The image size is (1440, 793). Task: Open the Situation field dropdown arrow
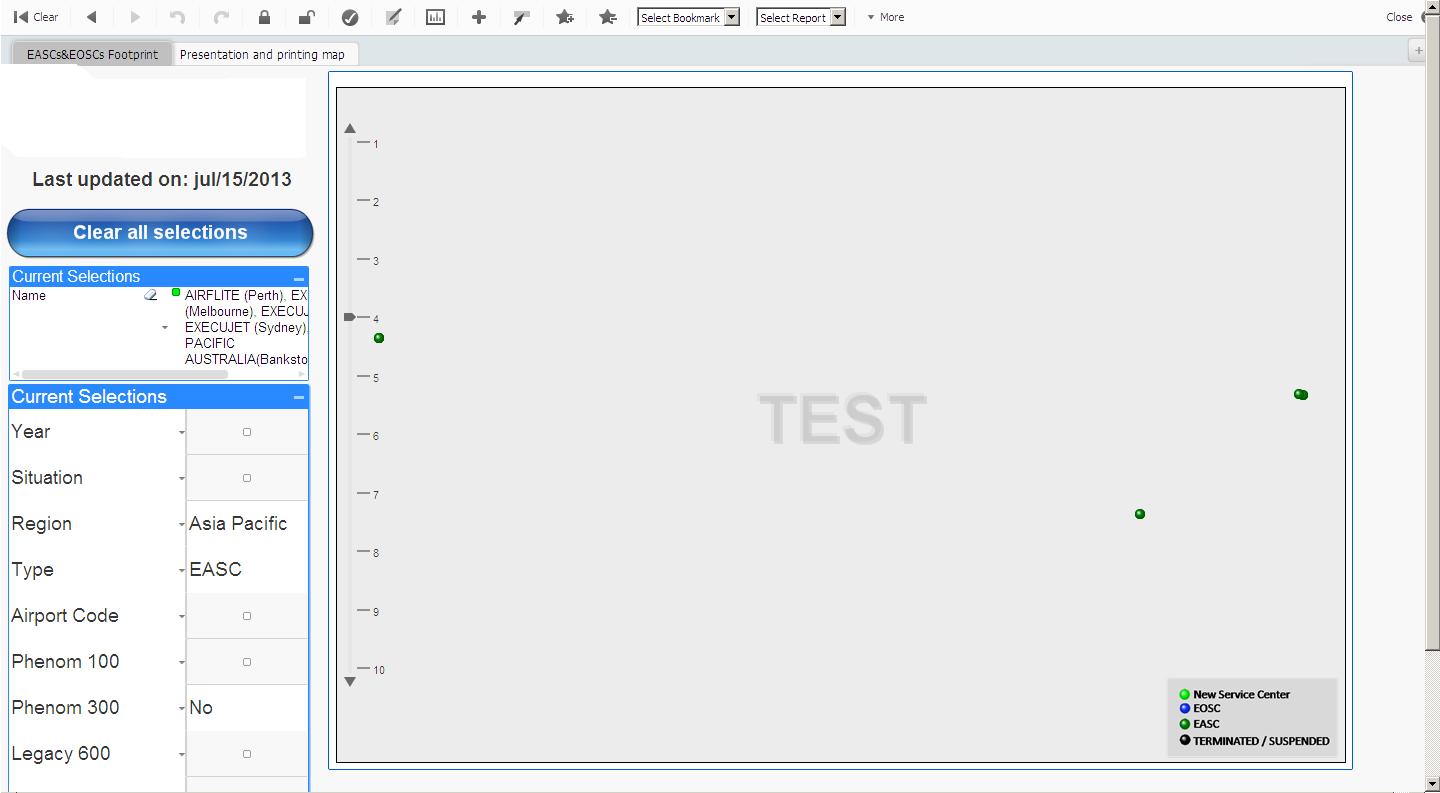(181, 479)
